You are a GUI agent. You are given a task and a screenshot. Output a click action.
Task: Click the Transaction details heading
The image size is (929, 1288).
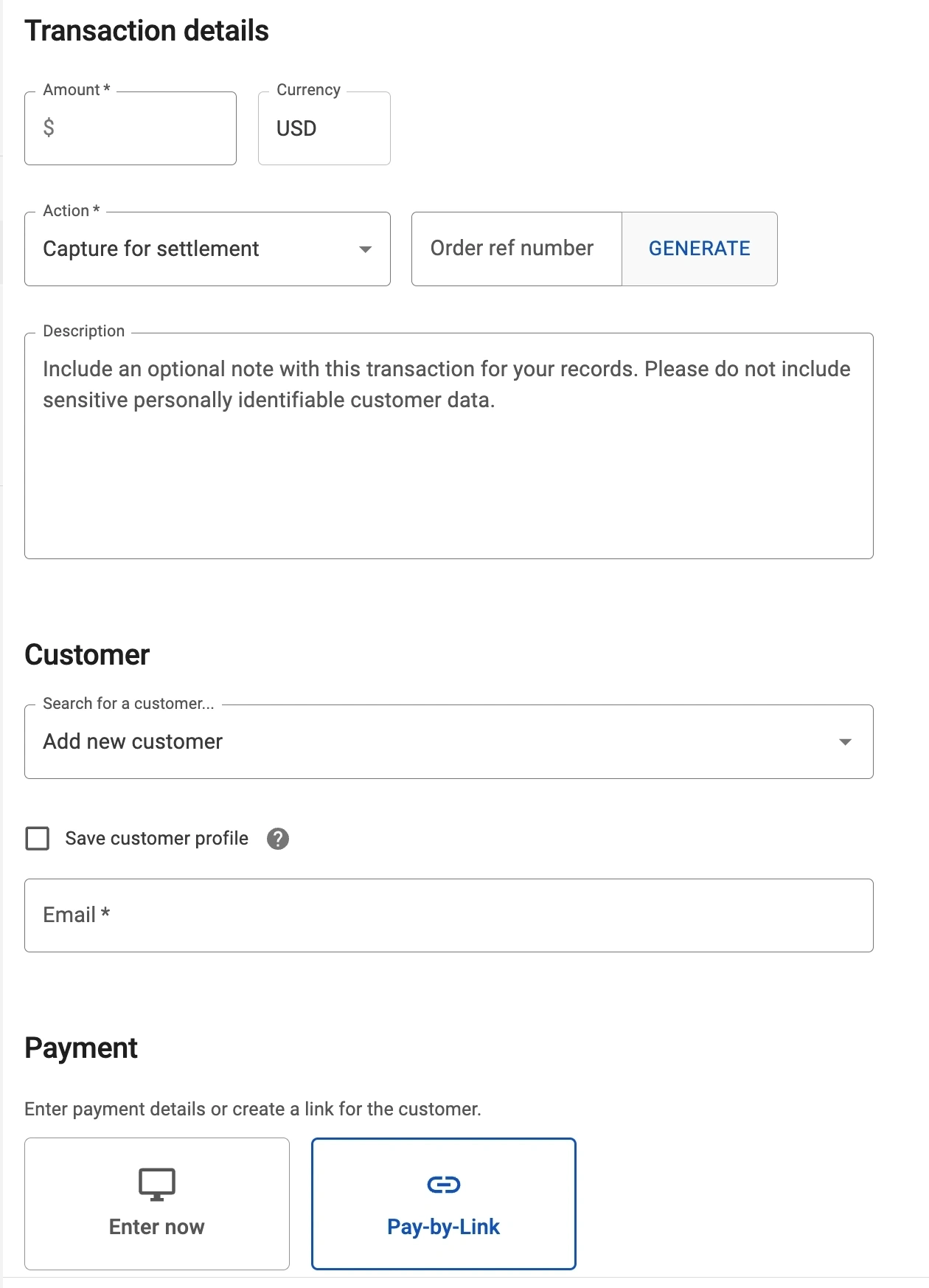coord(147,31)
